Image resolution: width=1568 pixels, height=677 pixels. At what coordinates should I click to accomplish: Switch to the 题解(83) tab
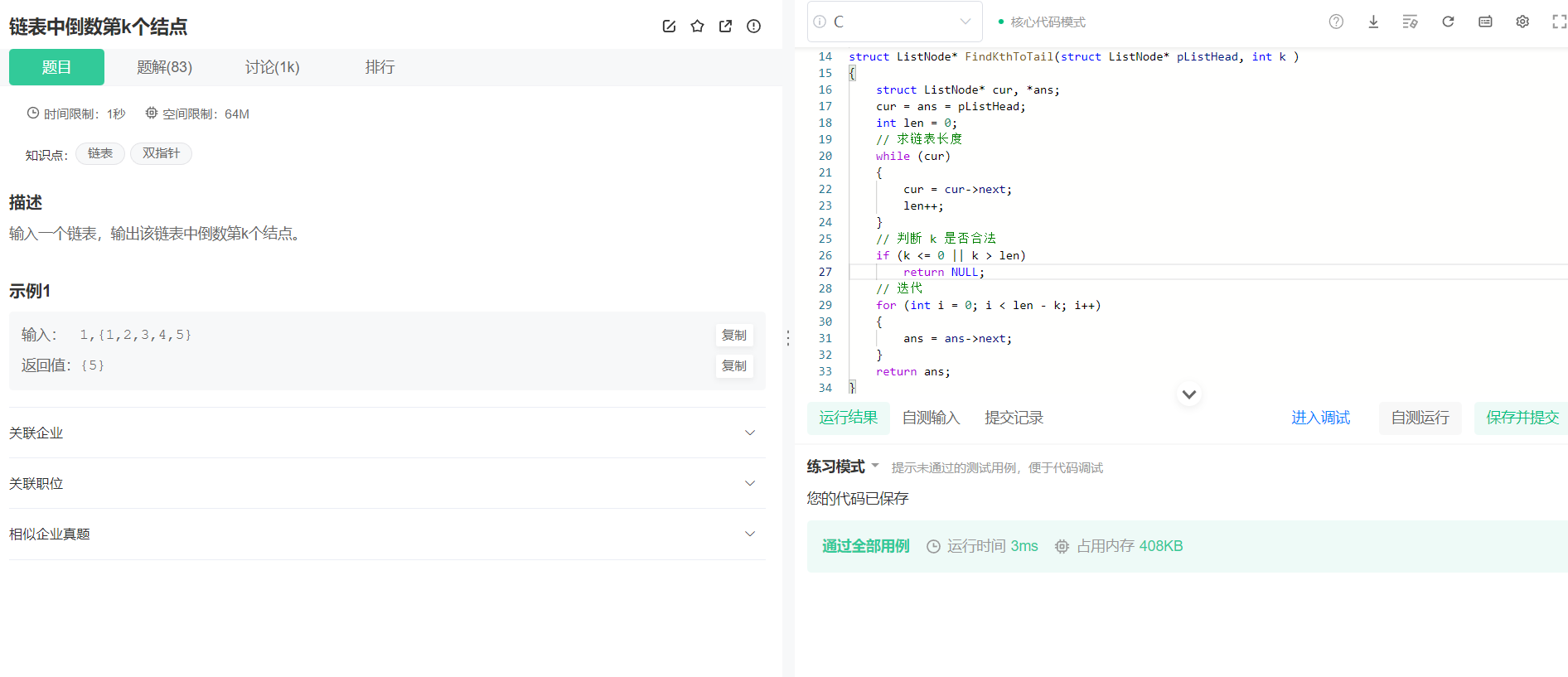coord(164,67)
